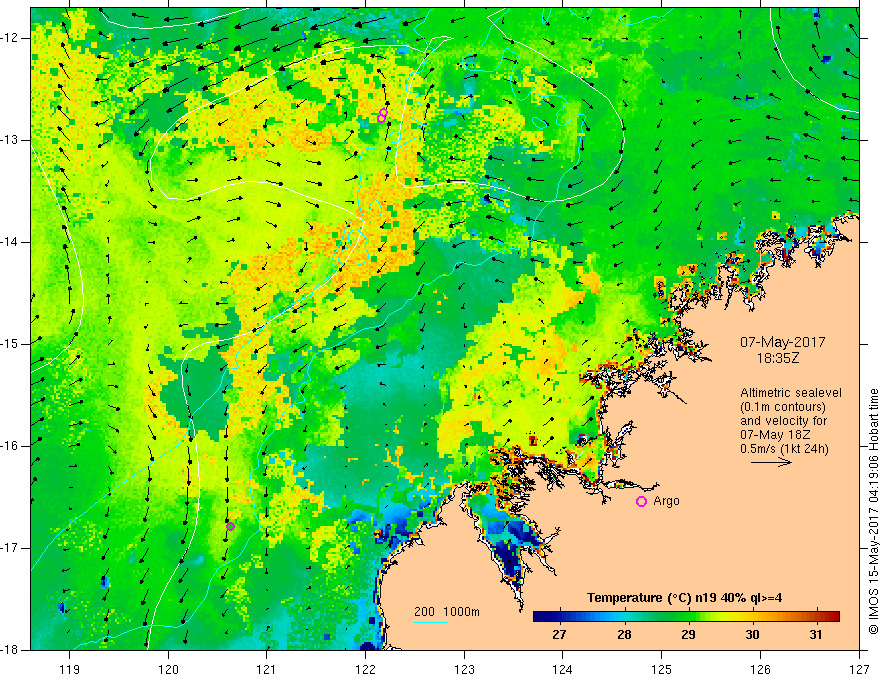Click the 'Temperature (°C) n19 40% ql>=4' title
Image resolution: width=880 pixels, height=680 pixels.
[x=684, y=598]
